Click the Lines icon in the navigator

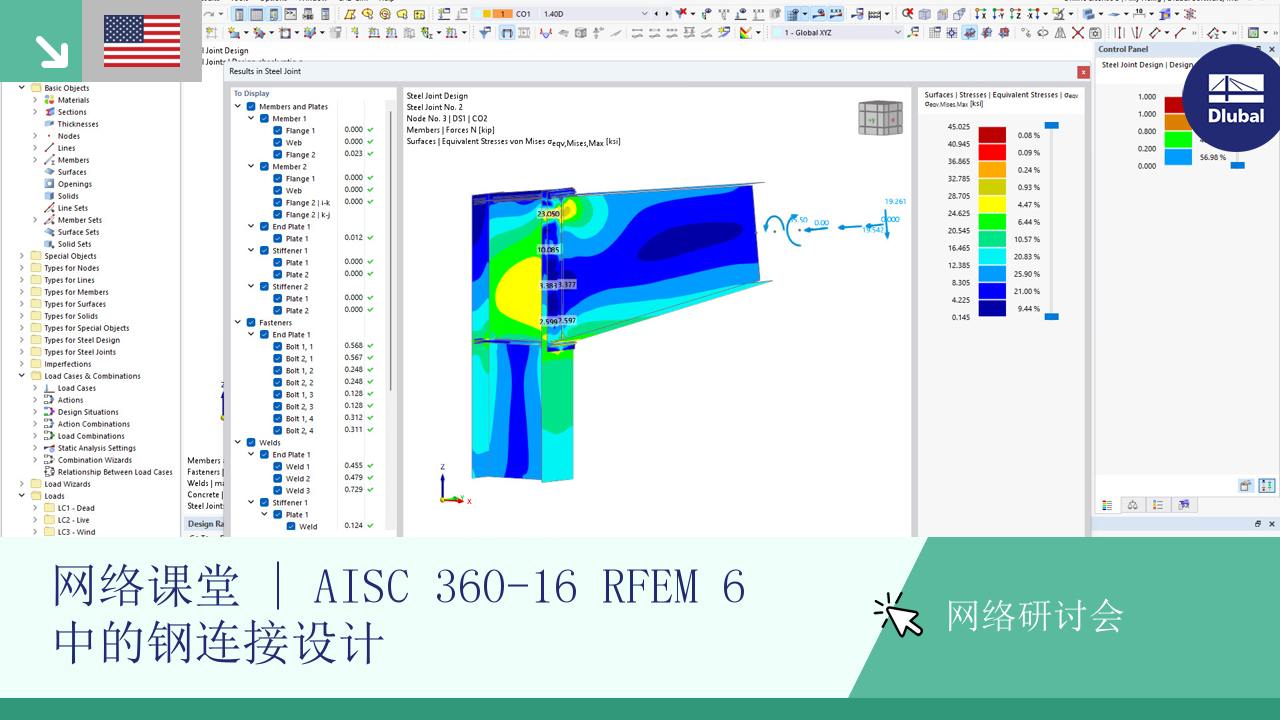[x=49, y=148]
